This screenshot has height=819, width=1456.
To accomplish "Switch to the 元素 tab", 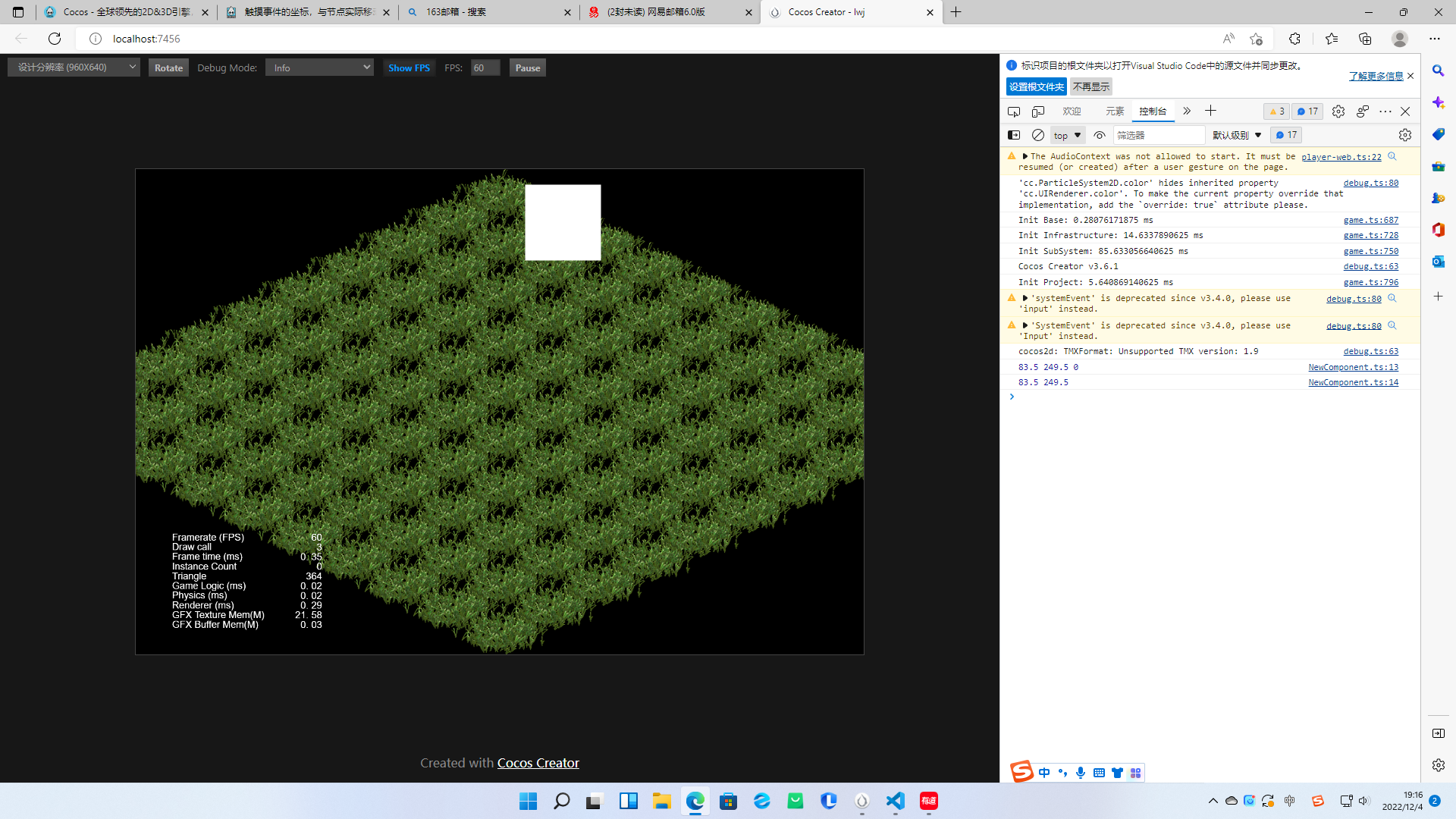I will point(1114,111).
